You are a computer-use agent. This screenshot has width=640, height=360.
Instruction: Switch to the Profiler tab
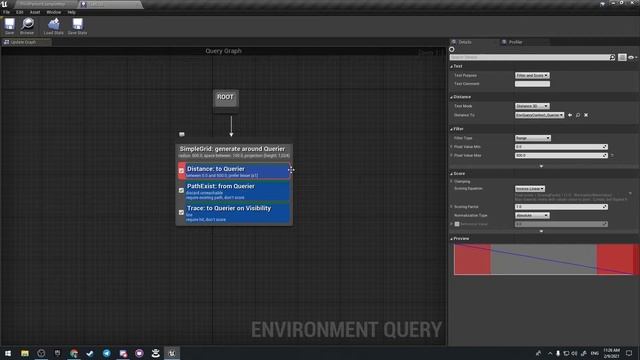515,42
